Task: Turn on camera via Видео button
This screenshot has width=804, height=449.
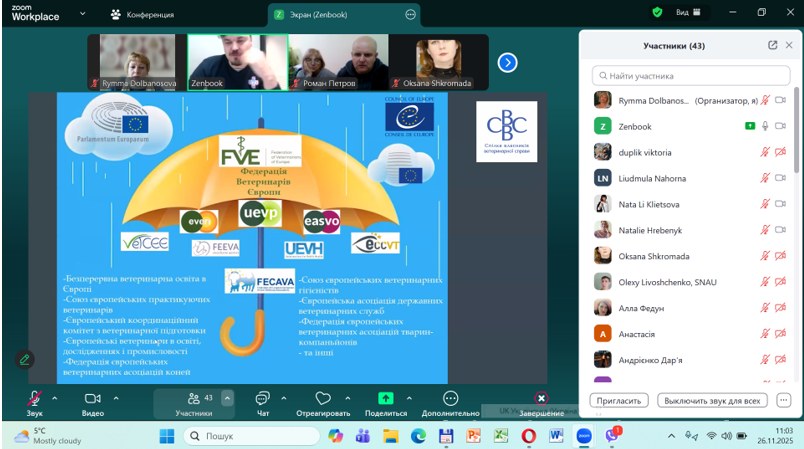Action: tap(93, 398)
